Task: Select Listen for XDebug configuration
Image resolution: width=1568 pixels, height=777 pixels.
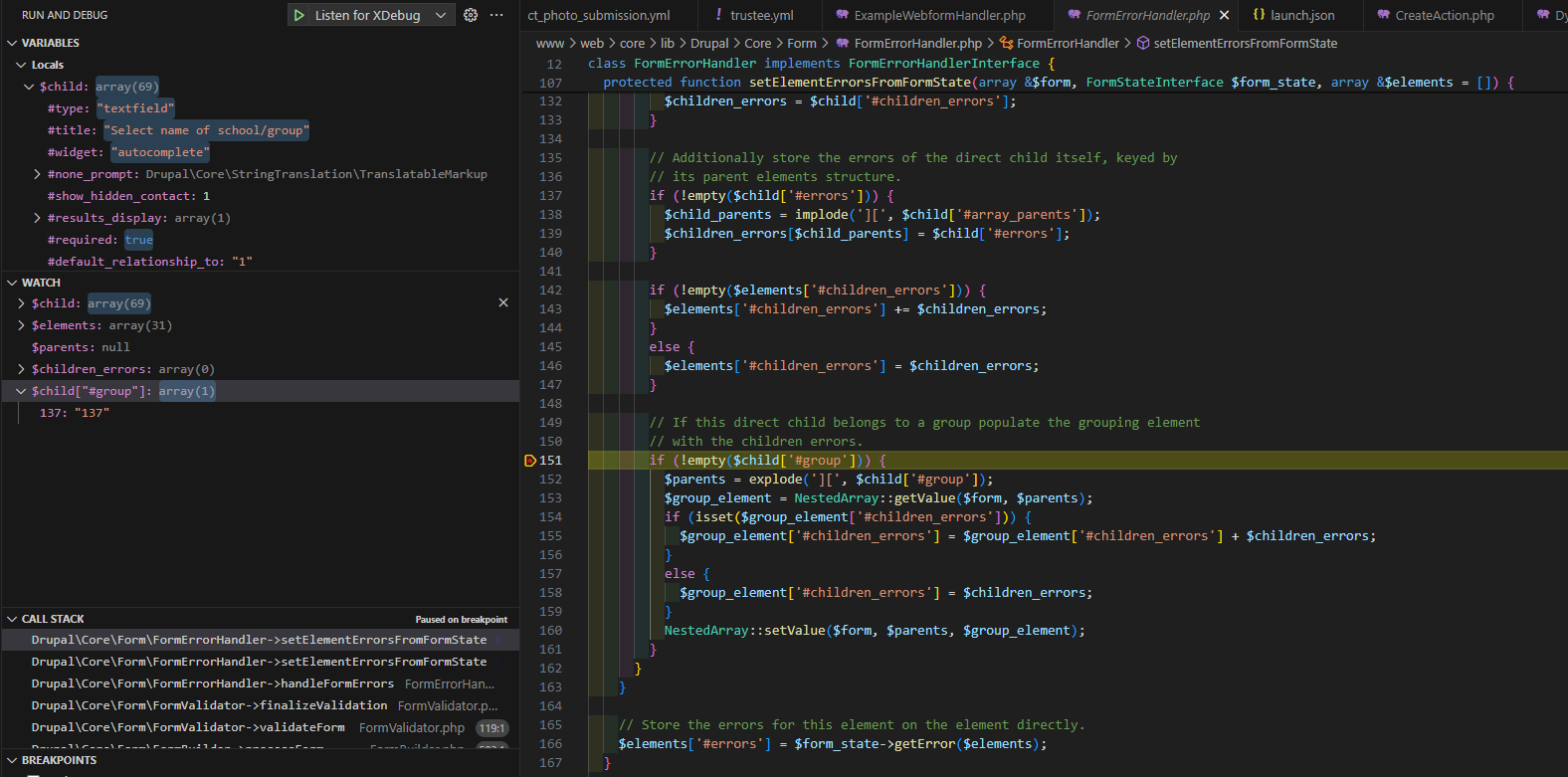Action: click(x=367, y=15)
